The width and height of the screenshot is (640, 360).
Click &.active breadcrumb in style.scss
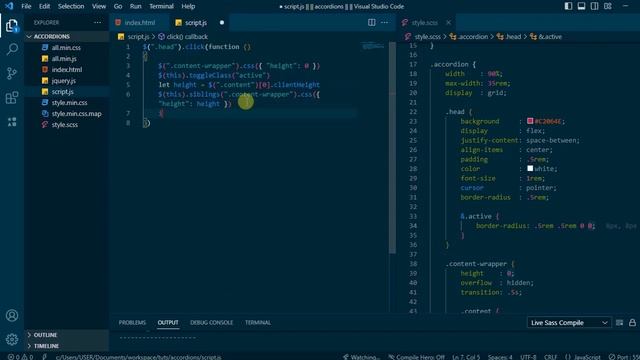(x=546, y=37)
